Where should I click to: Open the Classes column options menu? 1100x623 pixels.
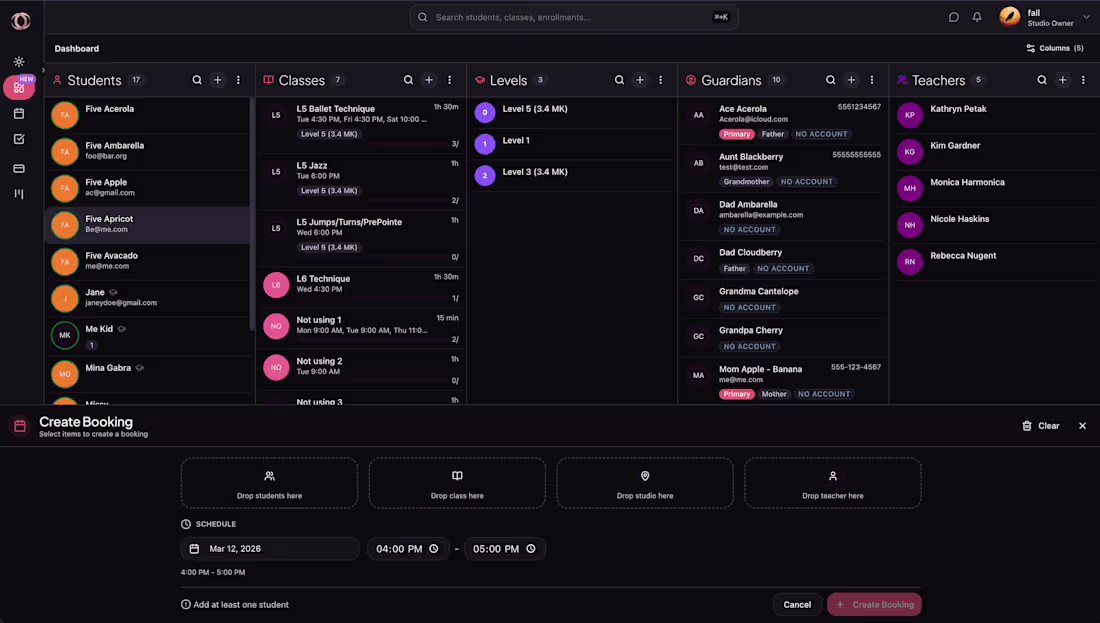[x=450, y=80]
